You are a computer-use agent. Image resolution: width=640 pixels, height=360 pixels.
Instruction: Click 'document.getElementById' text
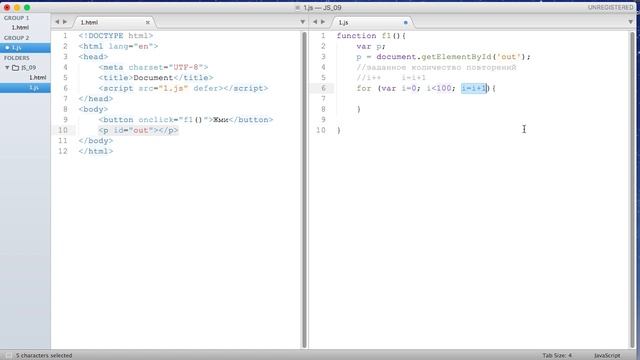[x=433, y=57]
